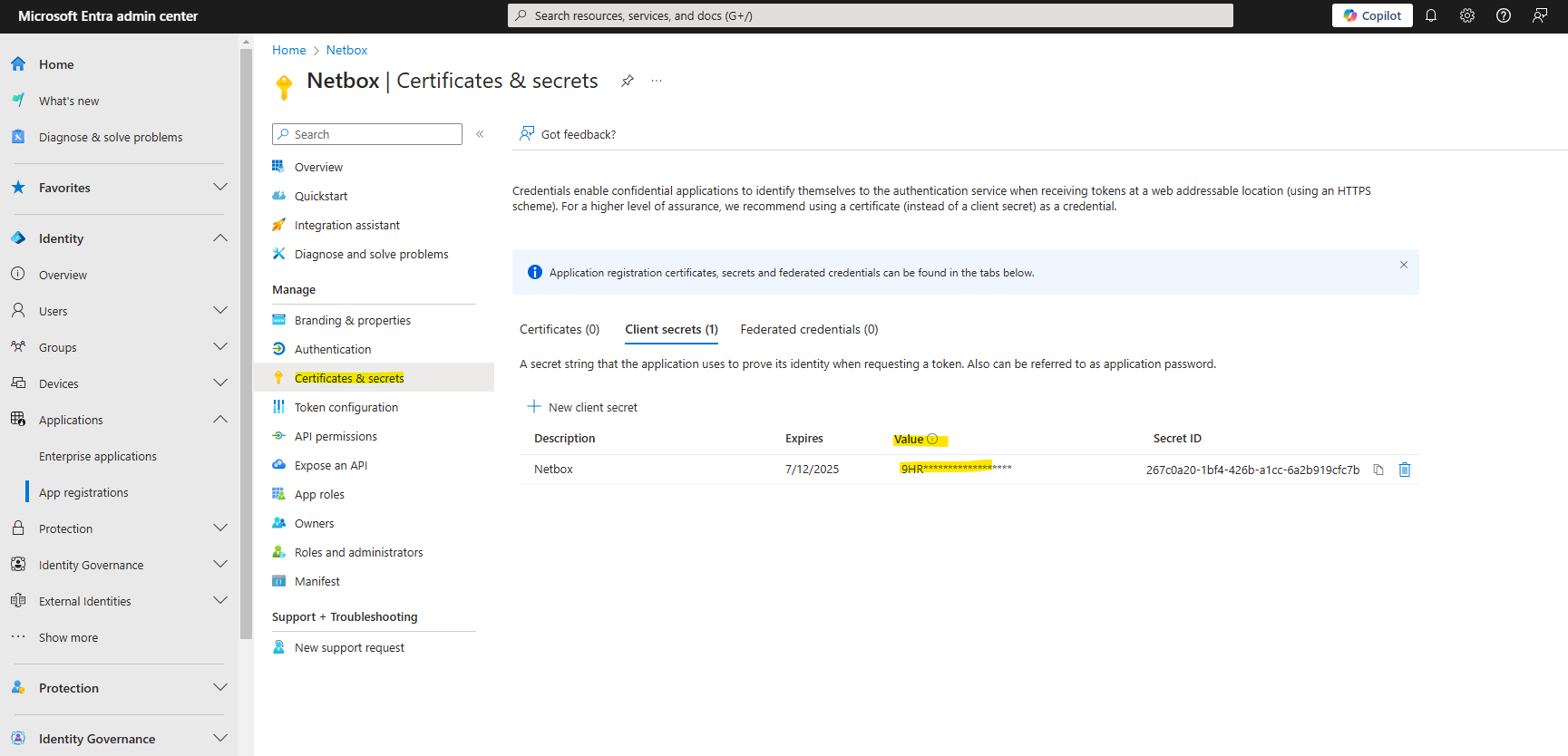Open API permissions
Image resolution: width=1568 pixels, height=756 pixels.
pos(336,436)
